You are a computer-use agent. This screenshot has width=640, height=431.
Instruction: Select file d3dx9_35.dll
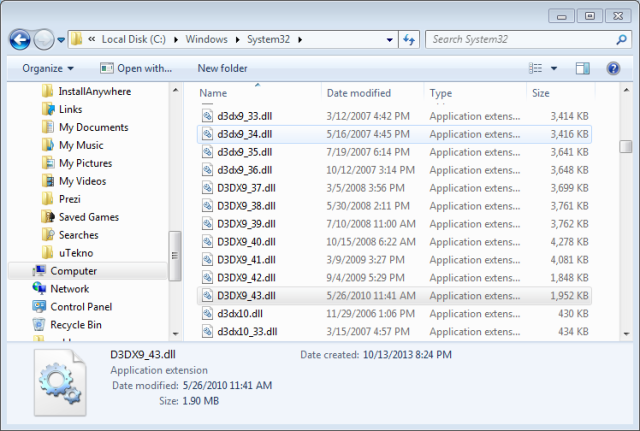pyautogui.click(x=394, y=152)
